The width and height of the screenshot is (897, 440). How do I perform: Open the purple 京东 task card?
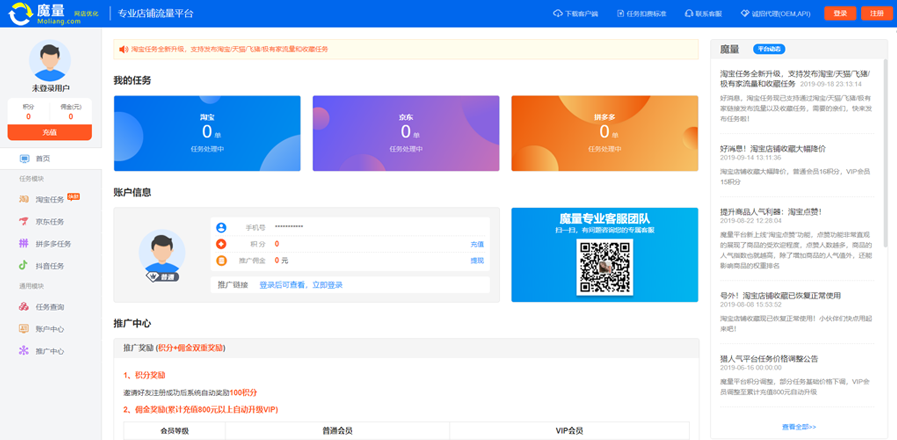coord(406,133)
